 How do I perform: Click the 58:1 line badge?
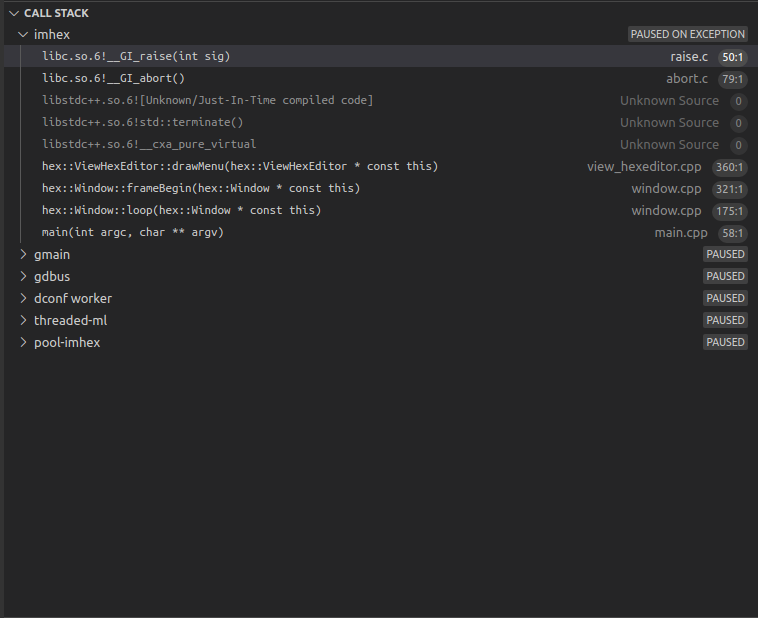[732, 233]
